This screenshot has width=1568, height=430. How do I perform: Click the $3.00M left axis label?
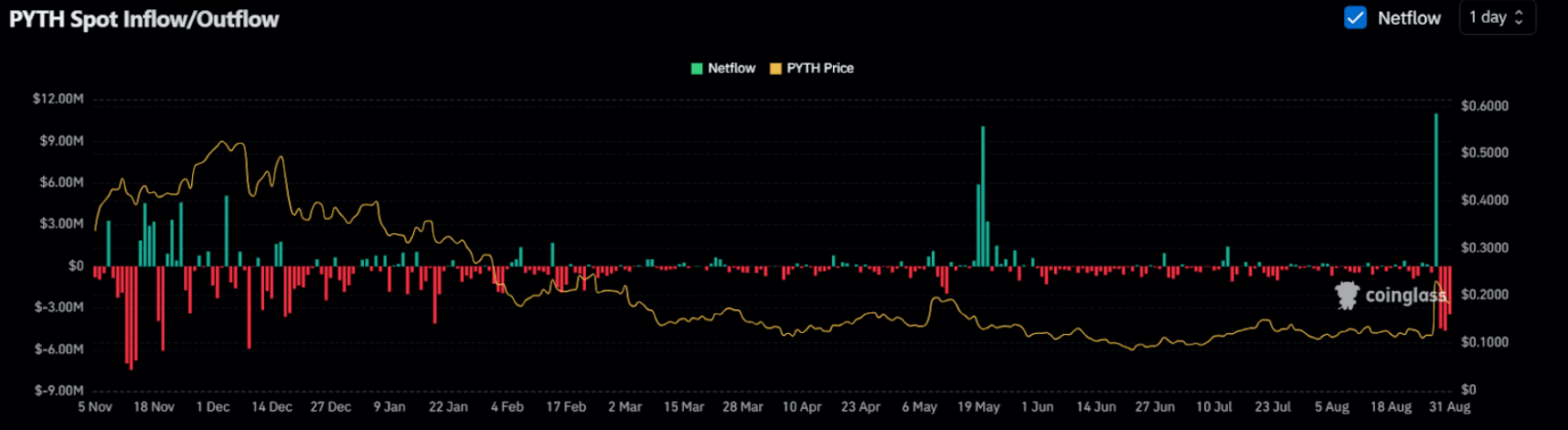pos(61,224)
